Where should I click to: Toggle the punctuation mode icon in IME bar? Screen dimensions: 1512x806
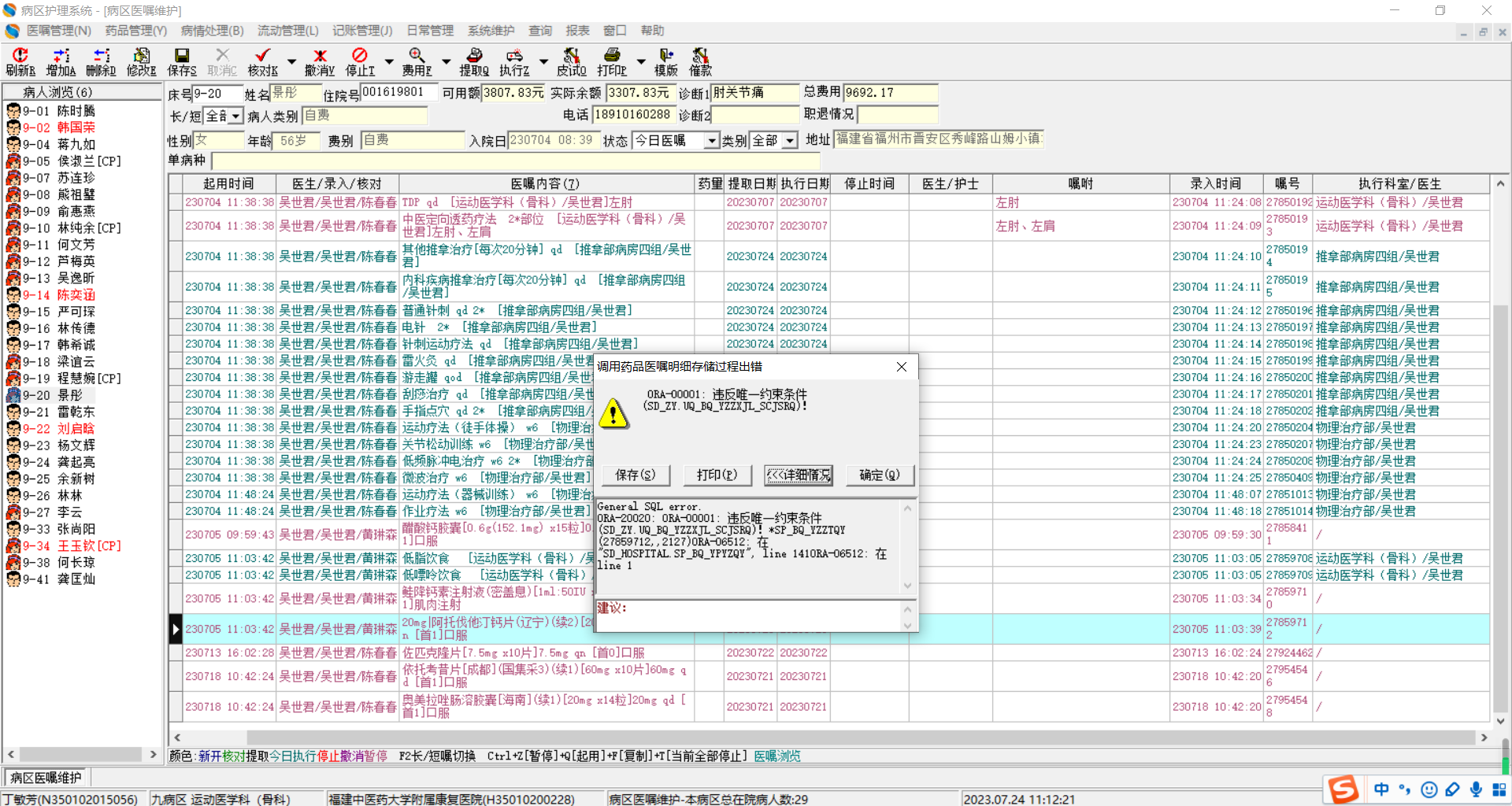click(1405, 789)
